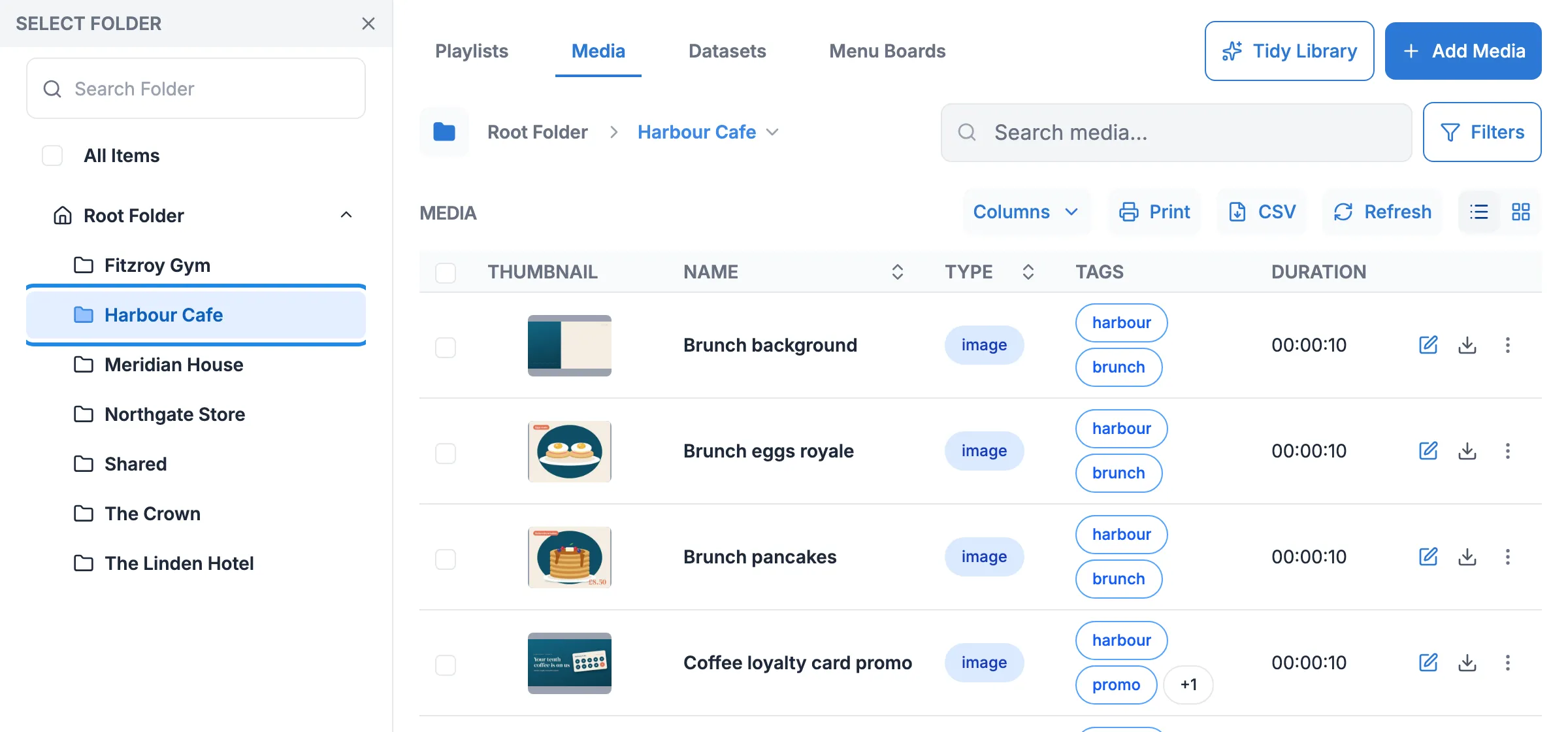Click the Tidy Library button
1568x732 pixels.
[1289, 51]
